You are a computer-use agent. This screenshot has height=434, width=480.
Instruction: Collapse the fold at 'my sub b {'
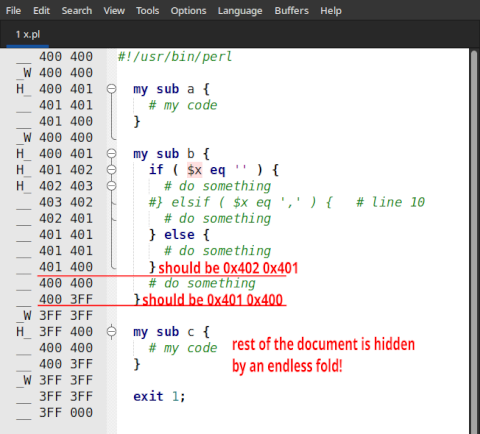click(x=112, y=153)
